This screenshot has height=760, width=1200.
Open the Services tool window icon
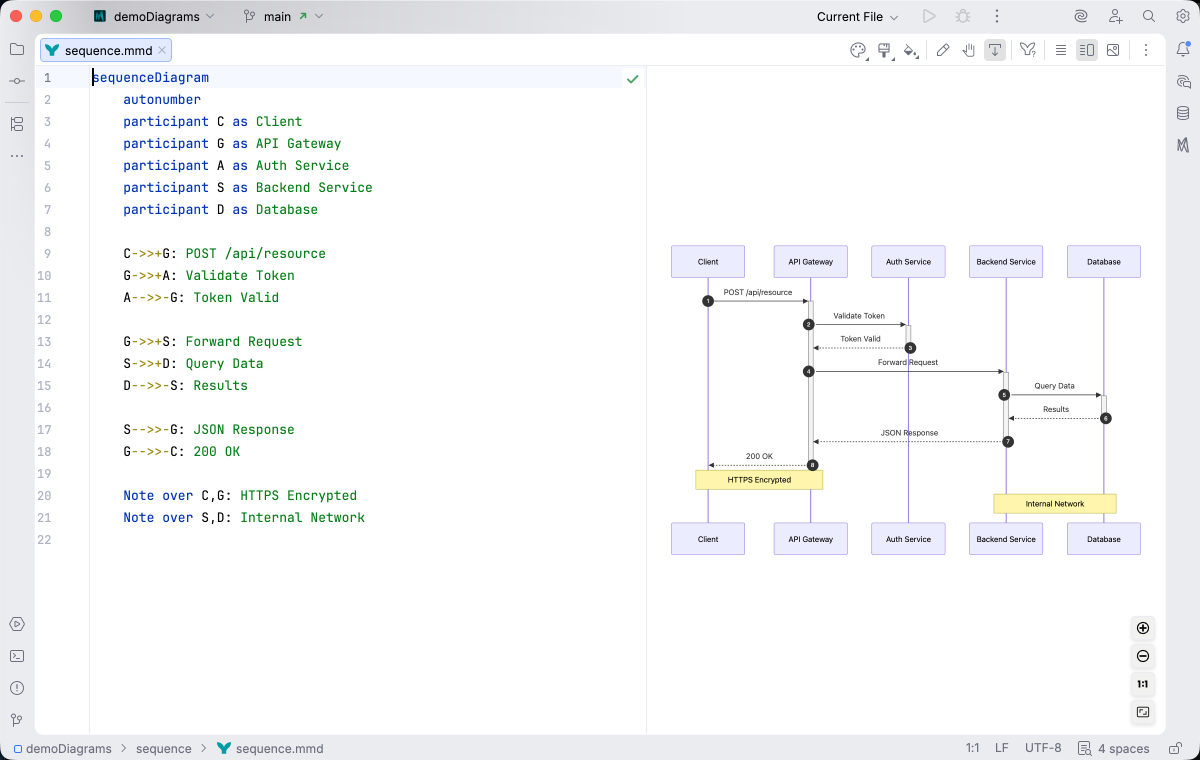click(17, 624)
